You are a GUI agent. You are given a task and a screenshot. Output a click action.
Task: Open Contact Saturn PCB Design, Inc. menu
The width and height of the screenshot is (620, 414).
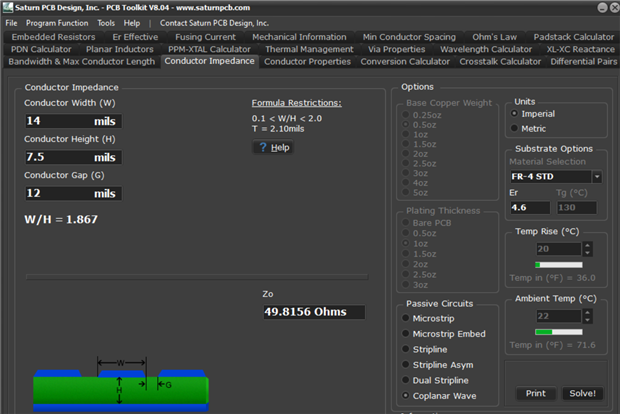point(214,23)
